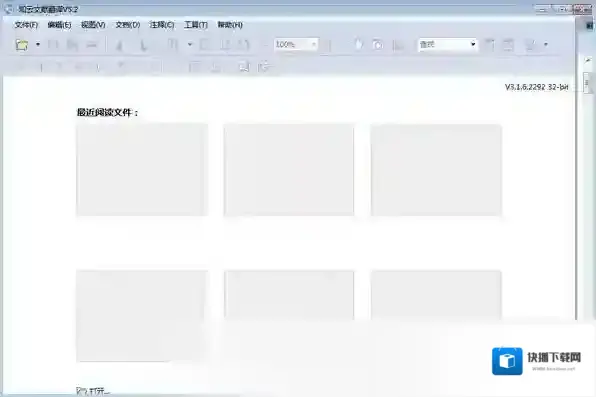Viewport: 596px width, 397px height.
Task: Open the 帮助(H) menu
Action: point(230,25)
